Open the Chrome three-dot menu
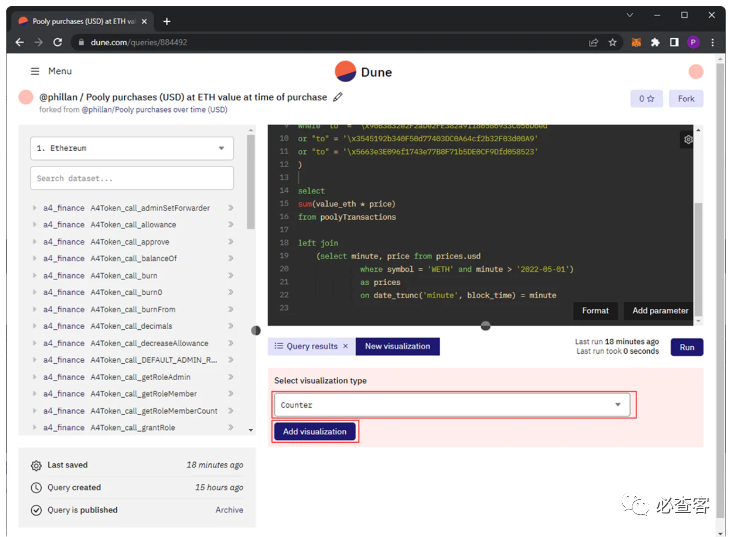The width and height of the screenshot is (733, 537). 712,43
